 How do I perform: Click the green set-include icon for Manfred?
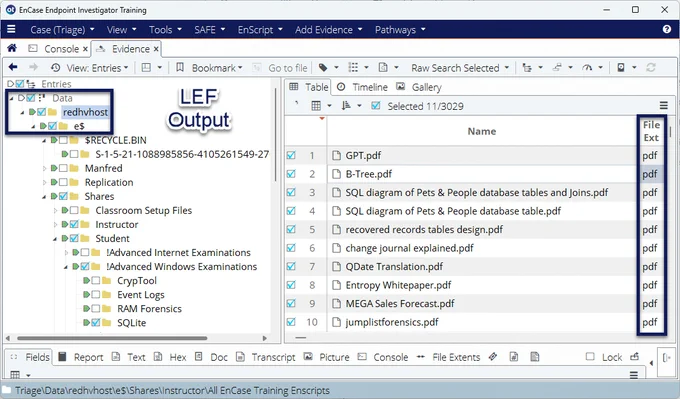[x=54, y=168]
